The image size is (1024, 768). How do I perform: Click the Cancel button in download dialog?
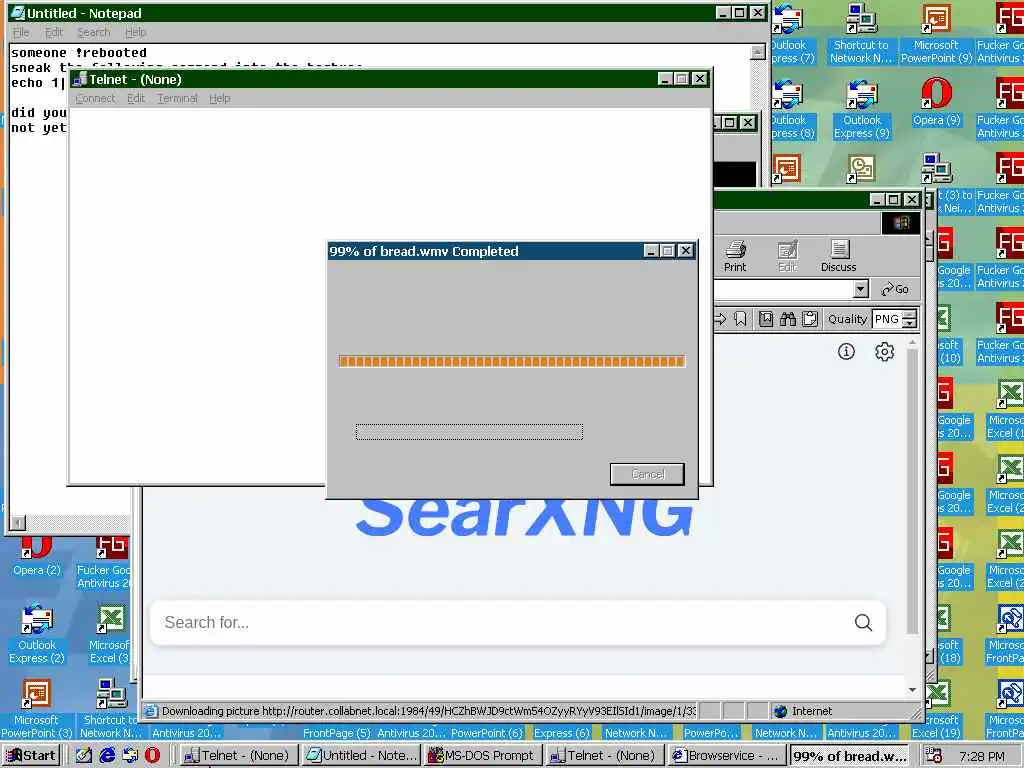click(x=647, y=474)
